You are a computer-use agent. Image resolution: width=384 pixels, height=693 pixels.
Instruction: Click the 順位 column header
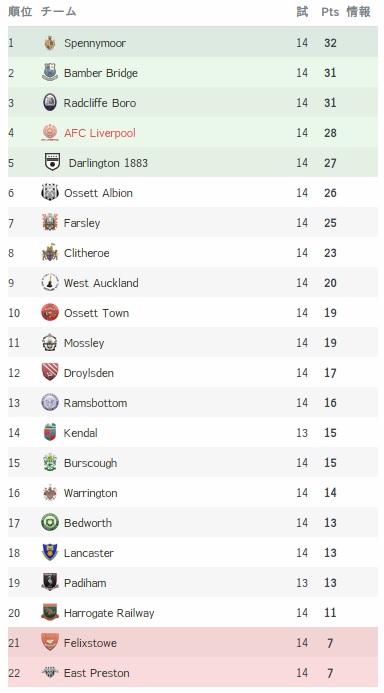(20, 11)
